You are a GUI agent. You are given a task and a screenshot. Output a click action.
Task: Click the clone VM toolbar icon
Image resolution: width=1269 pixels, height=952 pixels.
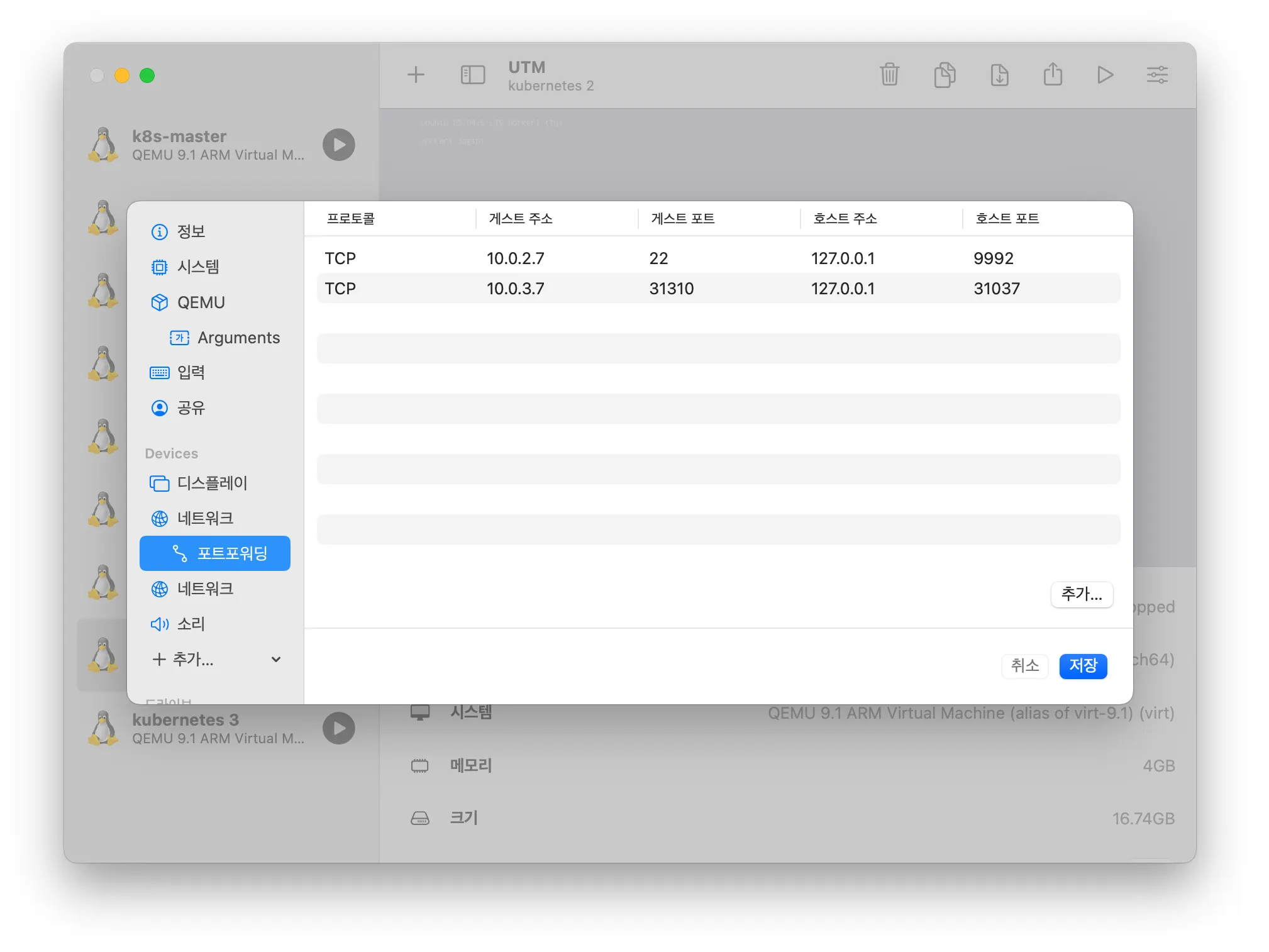(x=944, y=75)
